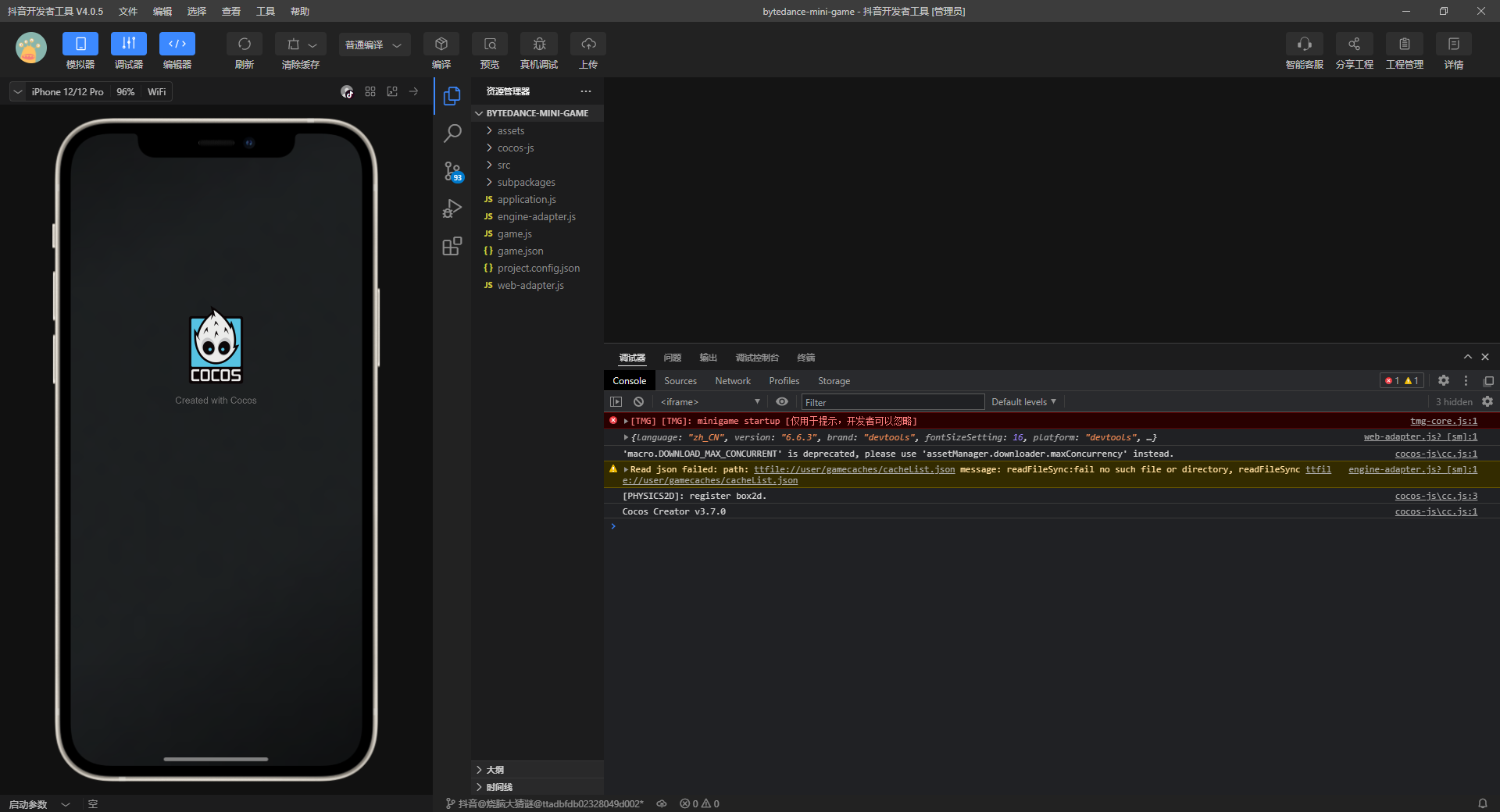1500x812 pixels.
Task: Open game.json in the file explorer
Action: point(520,251)
